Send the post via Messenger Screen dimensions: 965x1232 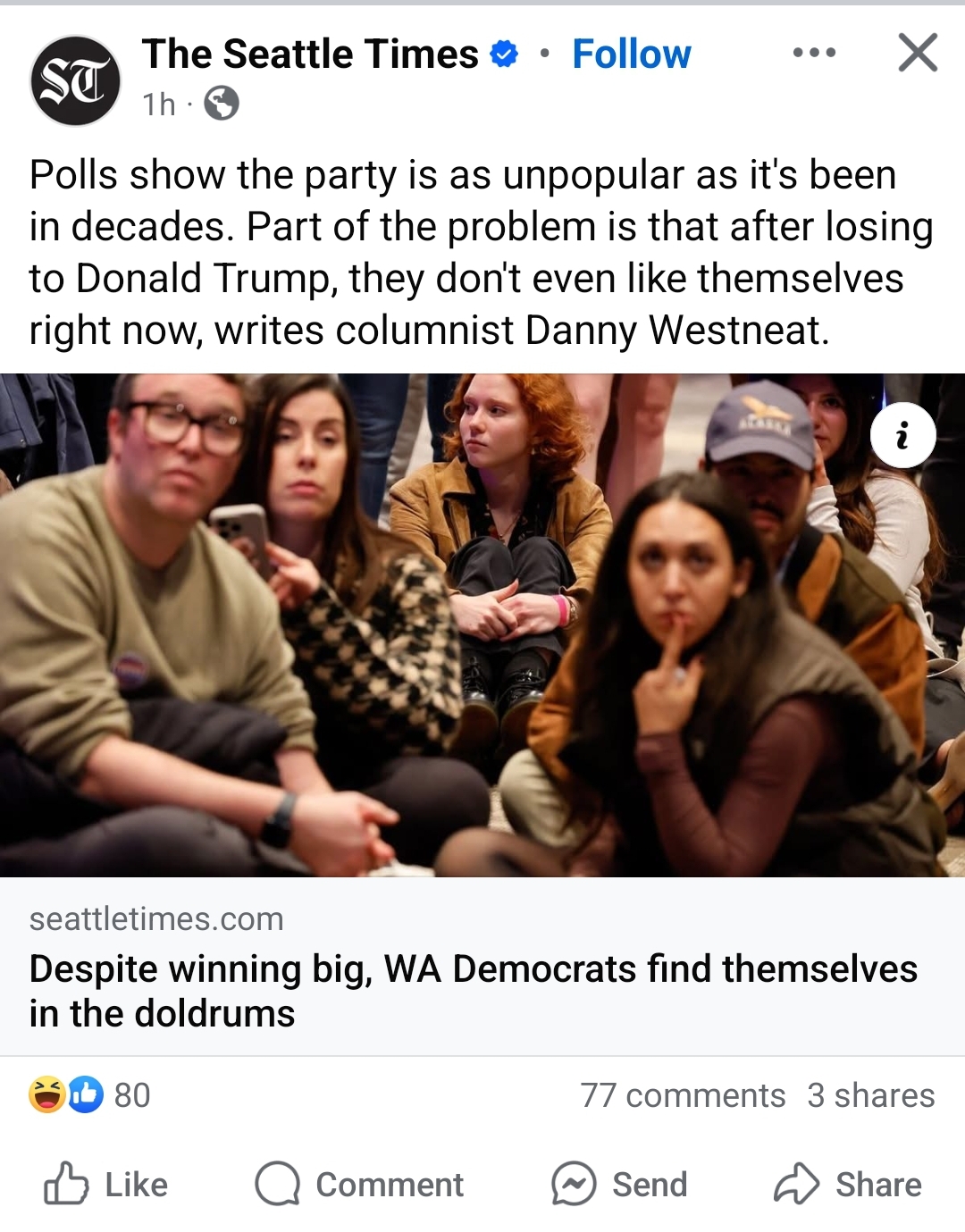(x=619, y=1185)
